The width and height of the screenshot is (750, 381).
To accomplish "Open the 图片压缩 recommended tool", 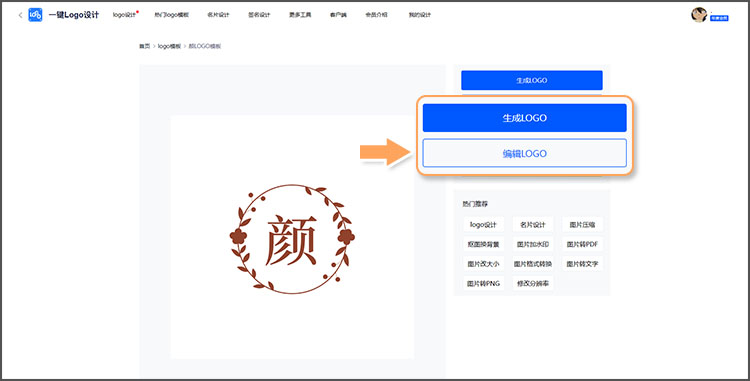I will click(x=582, y=225).
